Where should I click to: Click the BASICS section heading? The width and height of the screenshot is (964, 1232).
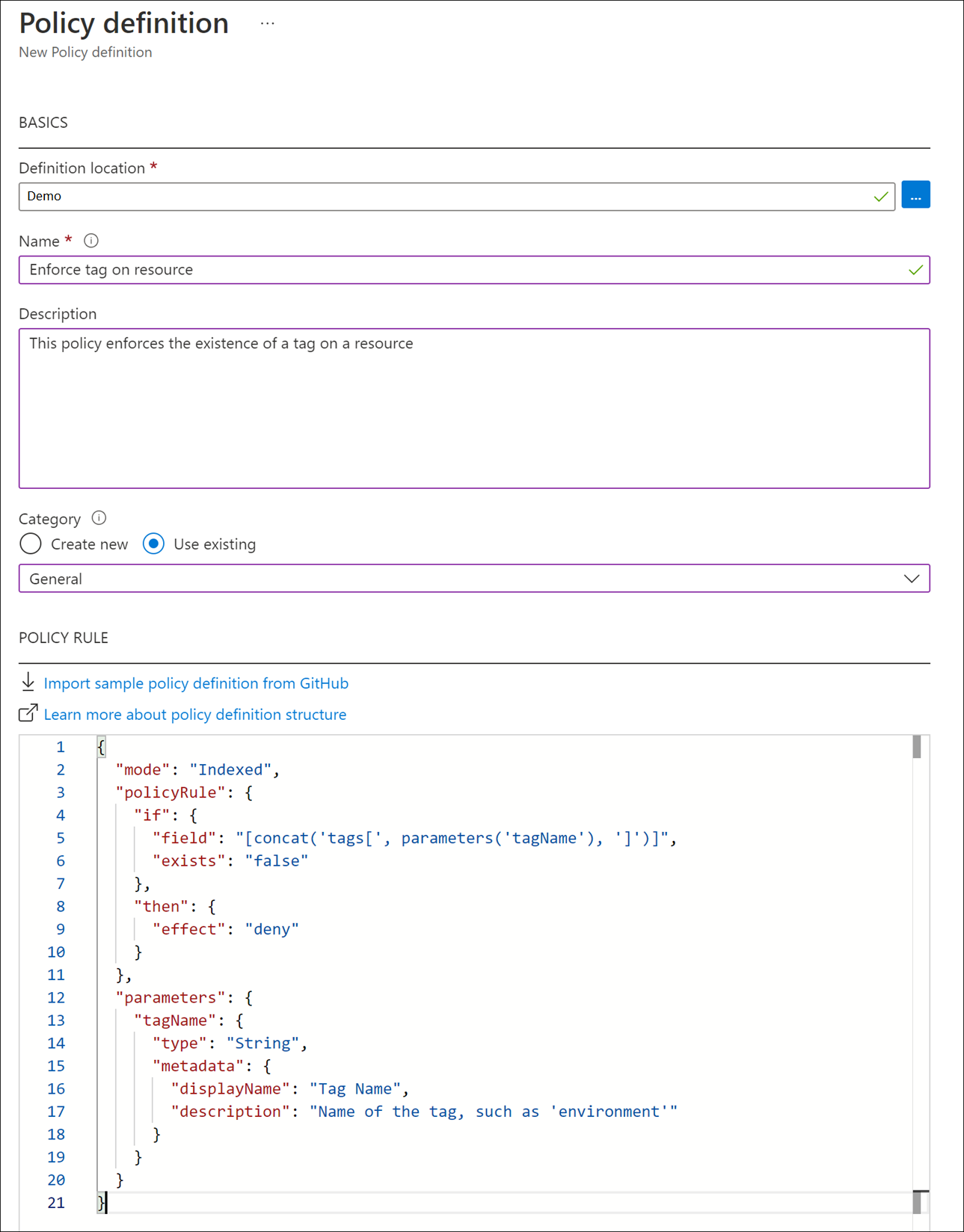click(43, 123)
